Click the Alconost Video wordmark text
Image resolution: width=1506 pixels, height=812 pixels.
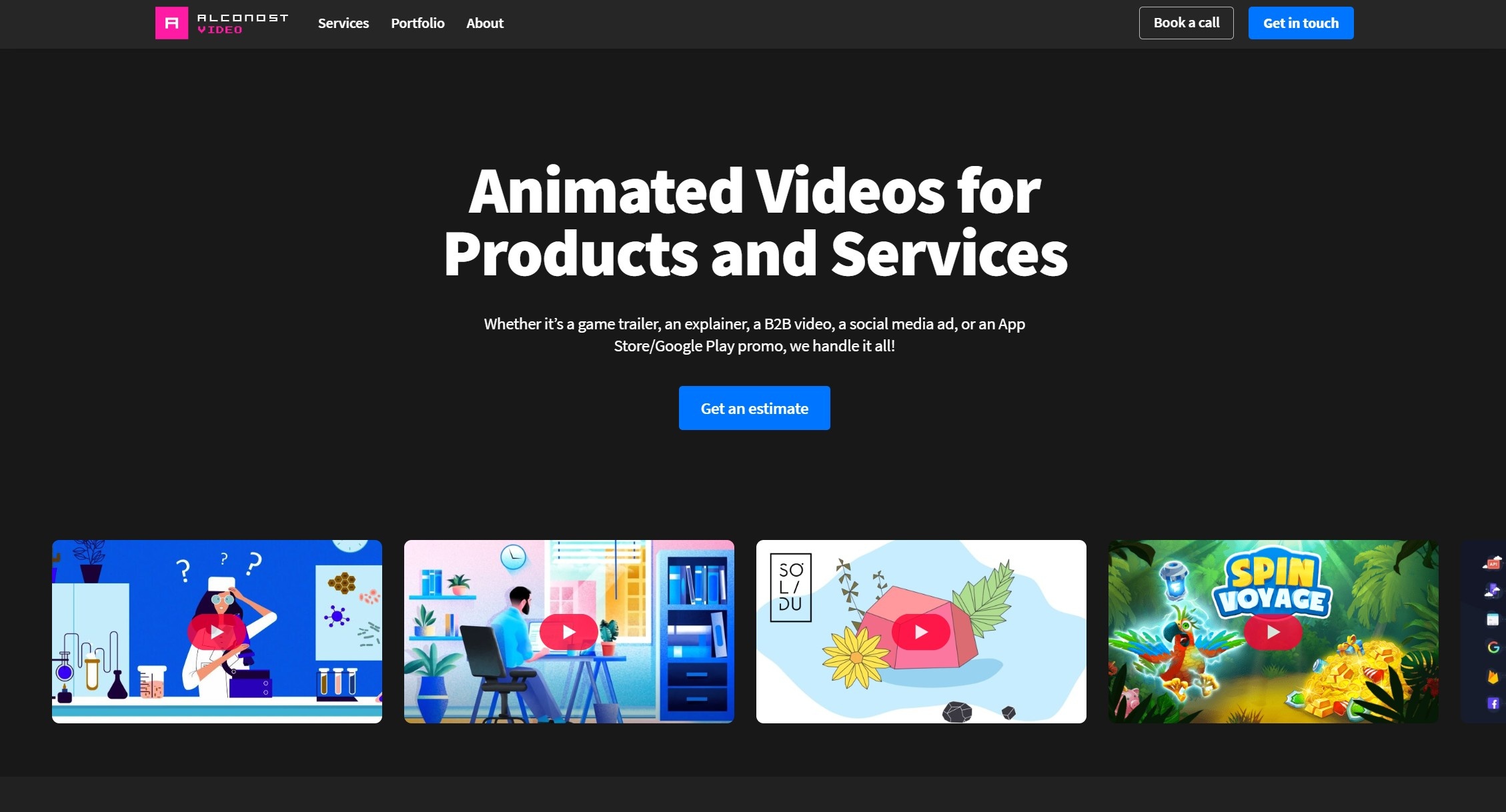(x=243, y=23)
